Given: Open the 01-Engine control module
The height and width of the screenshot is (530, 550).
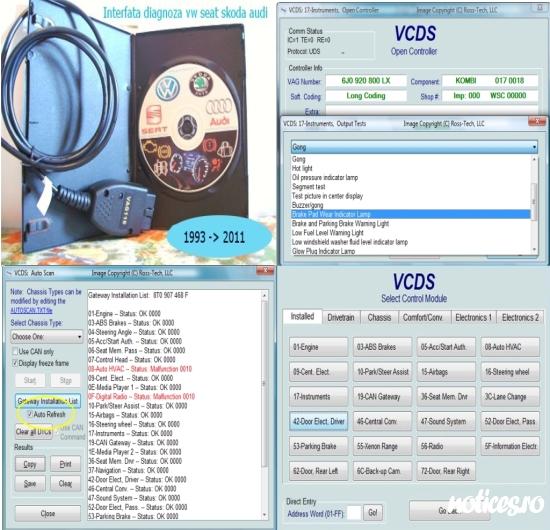Looking at the screenshot, I should (318, 347).
